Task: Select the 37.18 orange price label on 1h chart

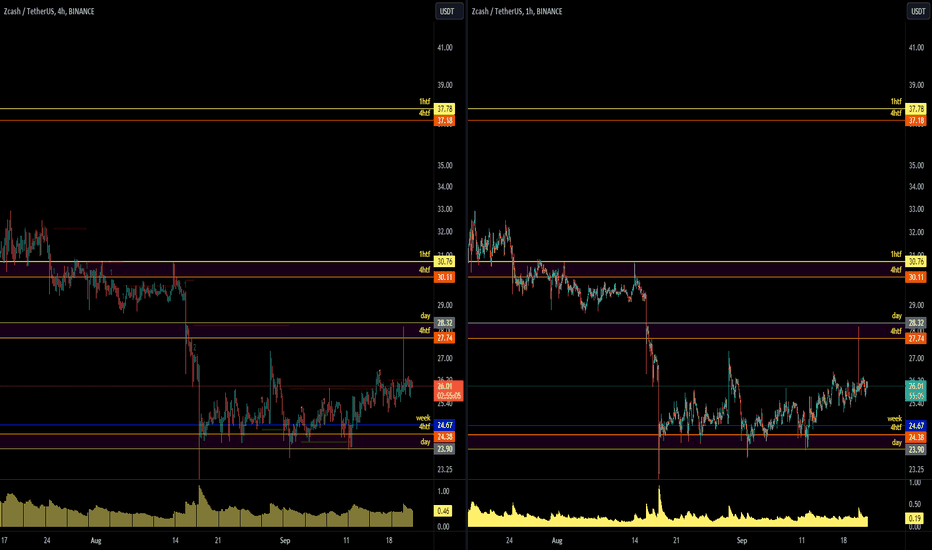Action: click(x=916, y=121)
